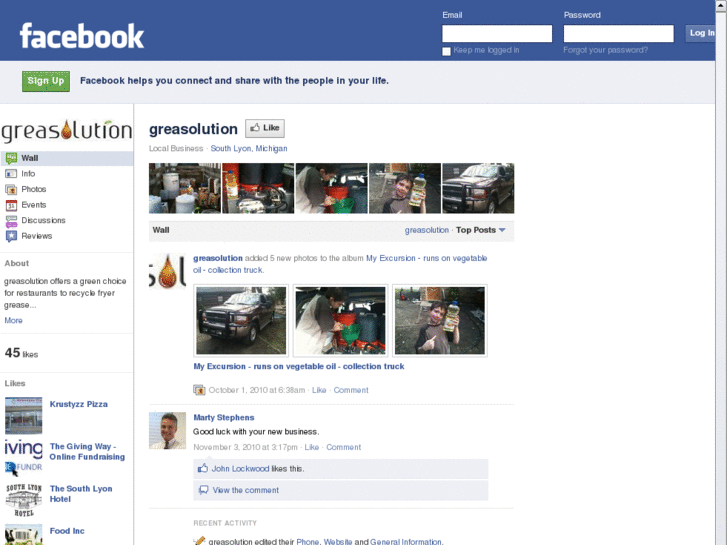Click comment bubble icon beside View the comment
727x545 pixels.
[x=203, y=490]
